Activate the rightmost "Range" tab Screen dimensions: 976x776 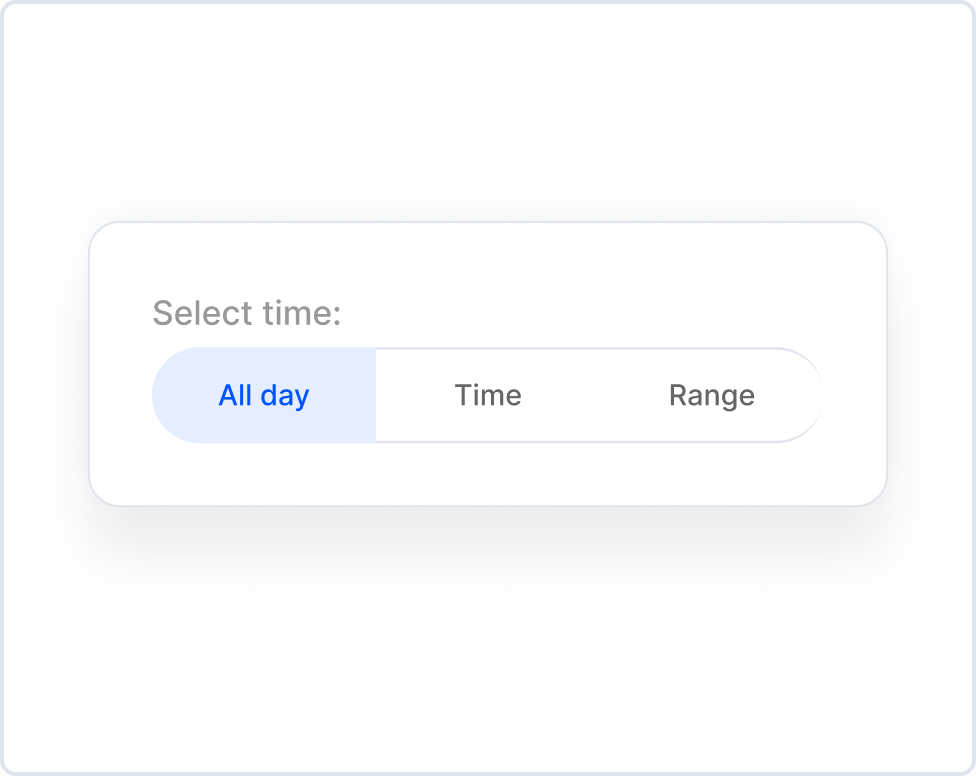(x=711, y=395)
